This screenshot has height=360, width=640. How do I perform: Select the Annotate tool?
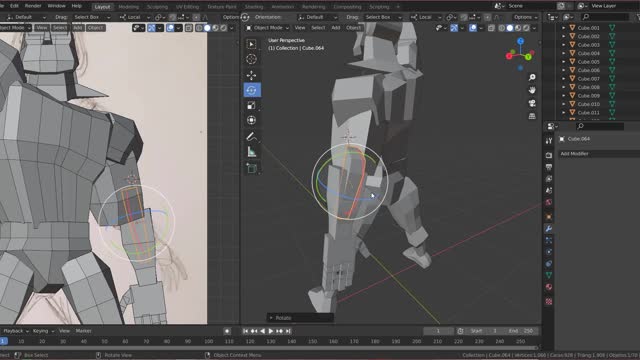pyautogui.click(x=251, y=137)
